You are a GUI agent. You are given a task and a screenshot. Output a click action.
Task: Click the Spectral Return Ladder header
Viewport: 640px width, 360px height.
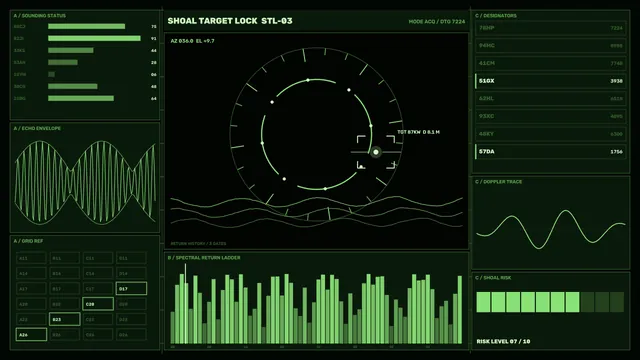[204, 258]
